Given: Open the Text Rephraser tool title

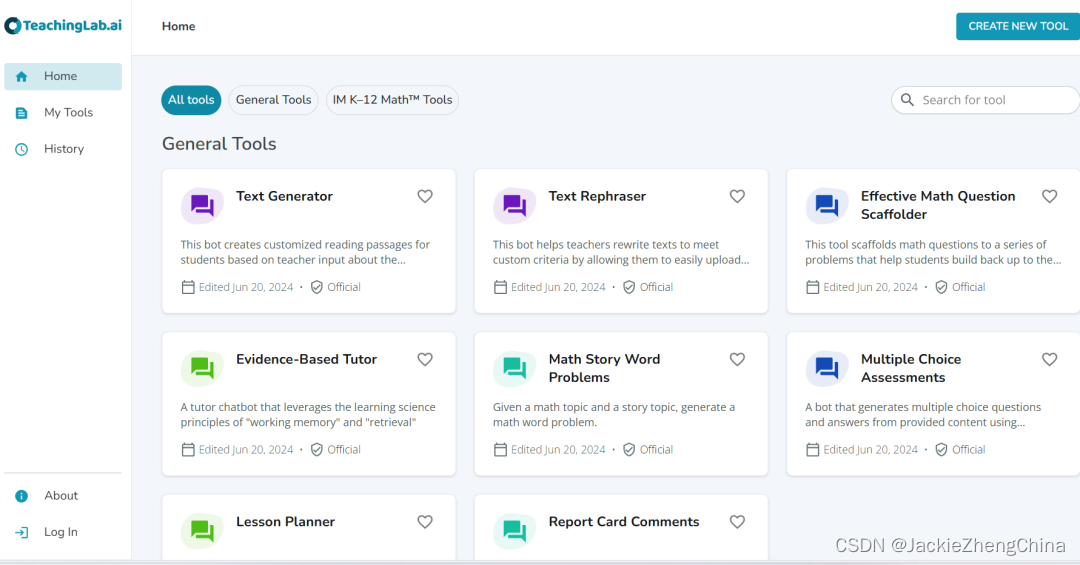Looking at the screenshot, I should 597,196.
